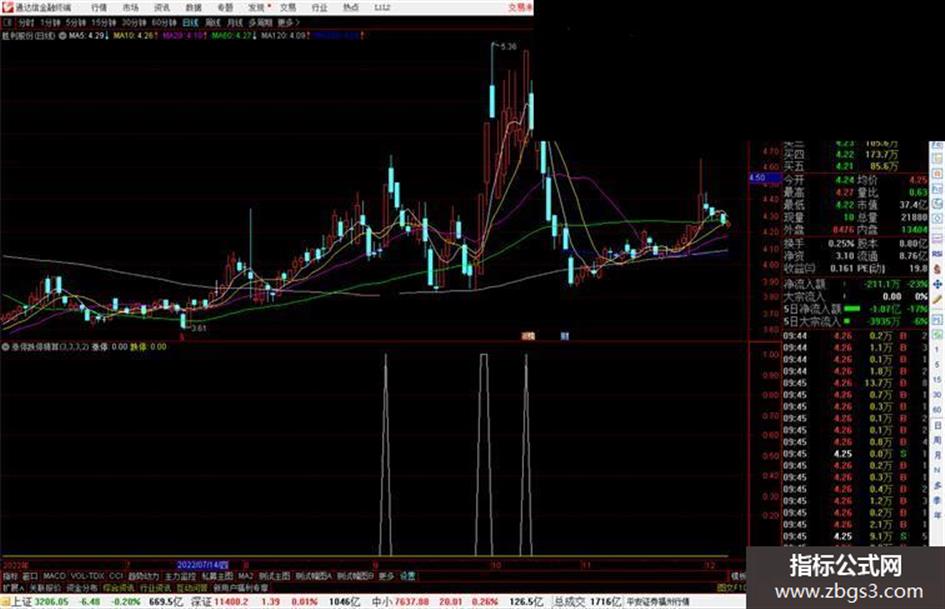Select the pencil drawing tool icon

(x=937, y=300)
